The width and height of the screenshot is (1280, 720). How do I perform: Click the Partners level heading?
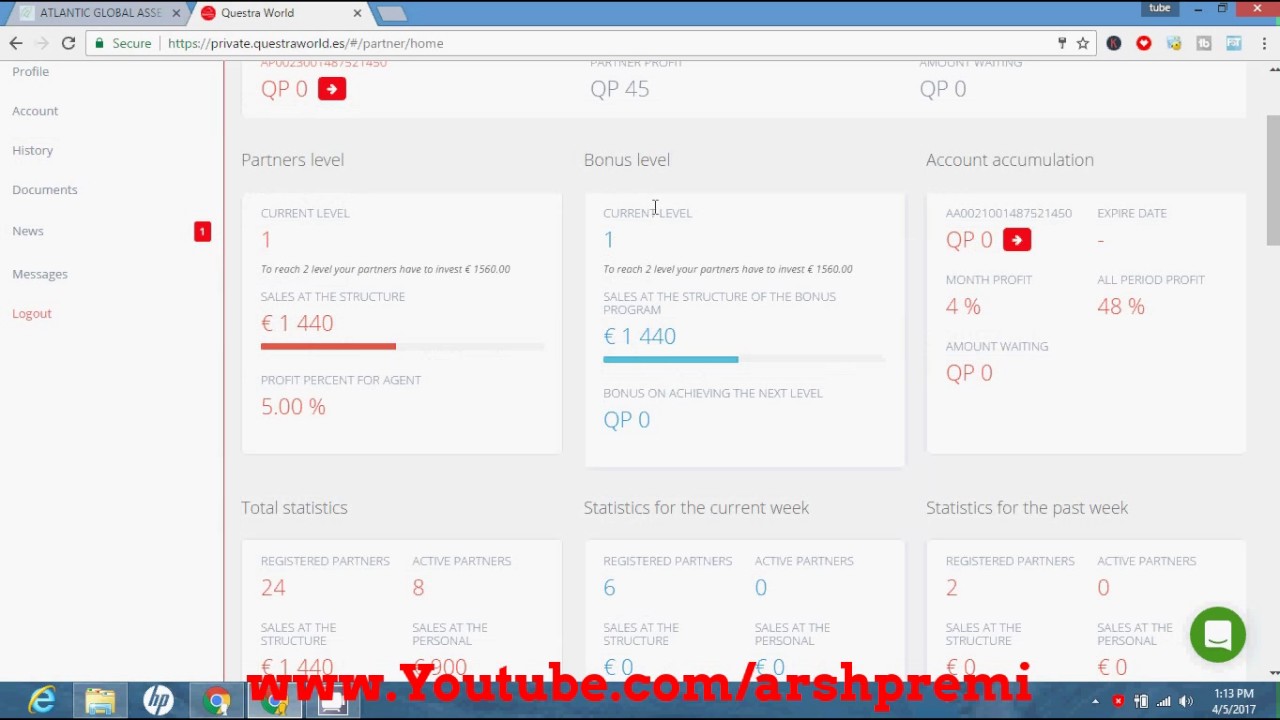[292, 160]
